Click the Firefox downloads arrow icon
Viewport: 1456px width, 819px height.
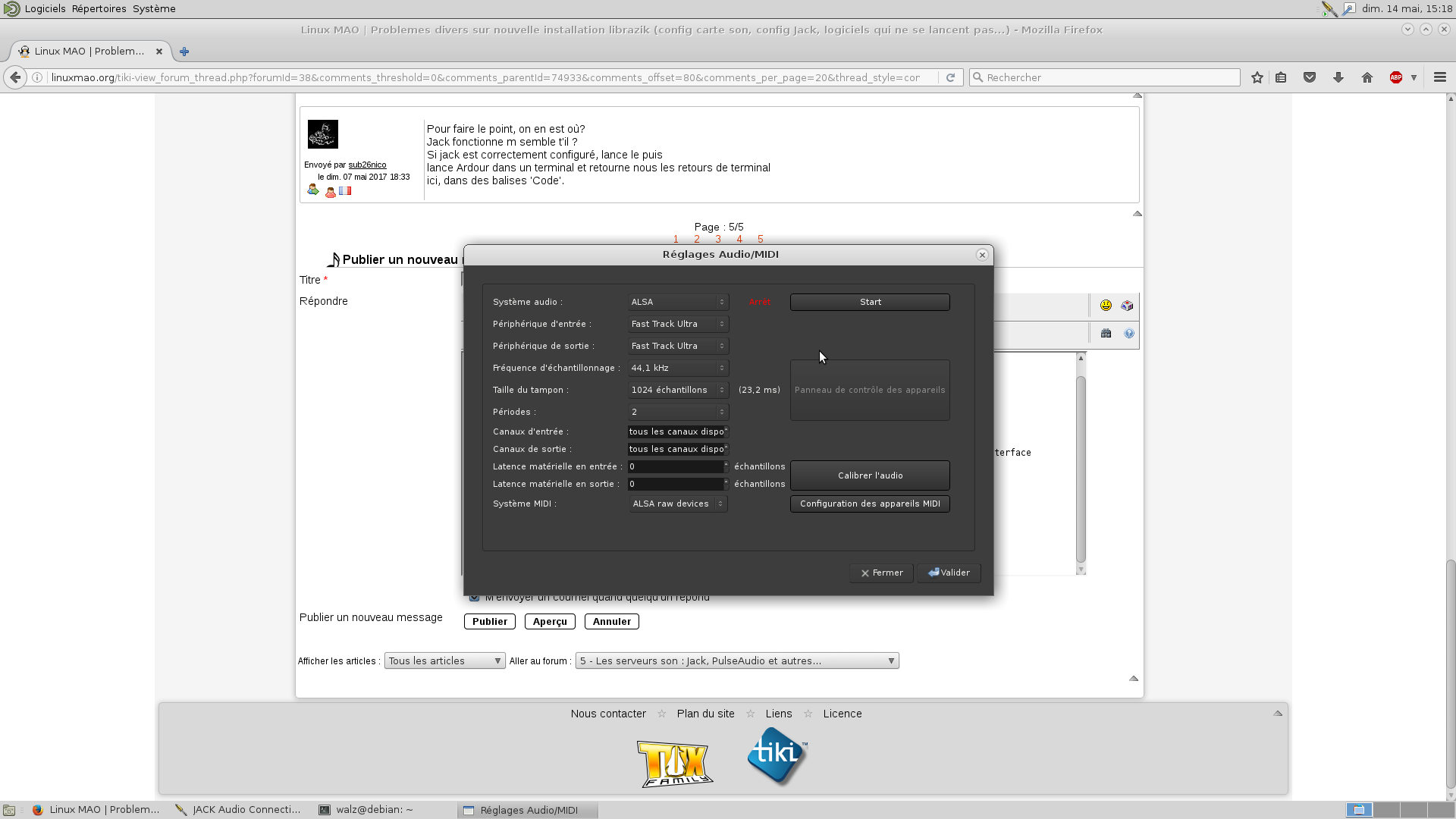click(x=1338, y=77)
